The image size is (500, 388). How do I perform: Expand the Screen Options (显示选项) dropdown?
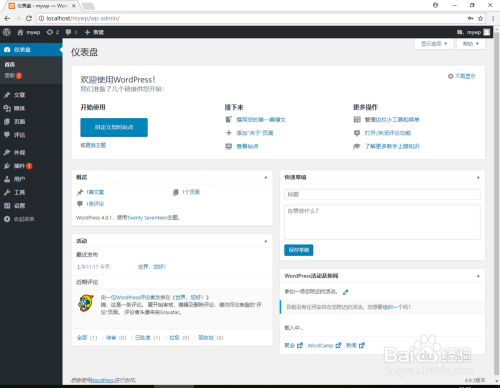tap(434, 44)
